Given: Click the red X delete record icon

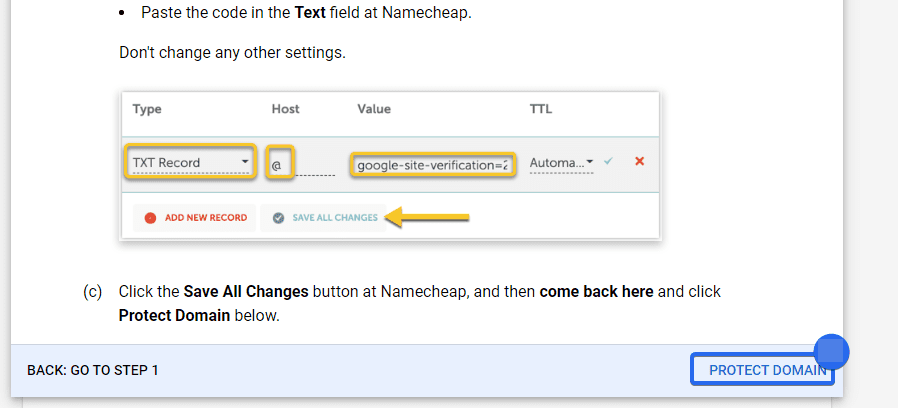Looking at the screenshot, I should click(x=639, y=161).
